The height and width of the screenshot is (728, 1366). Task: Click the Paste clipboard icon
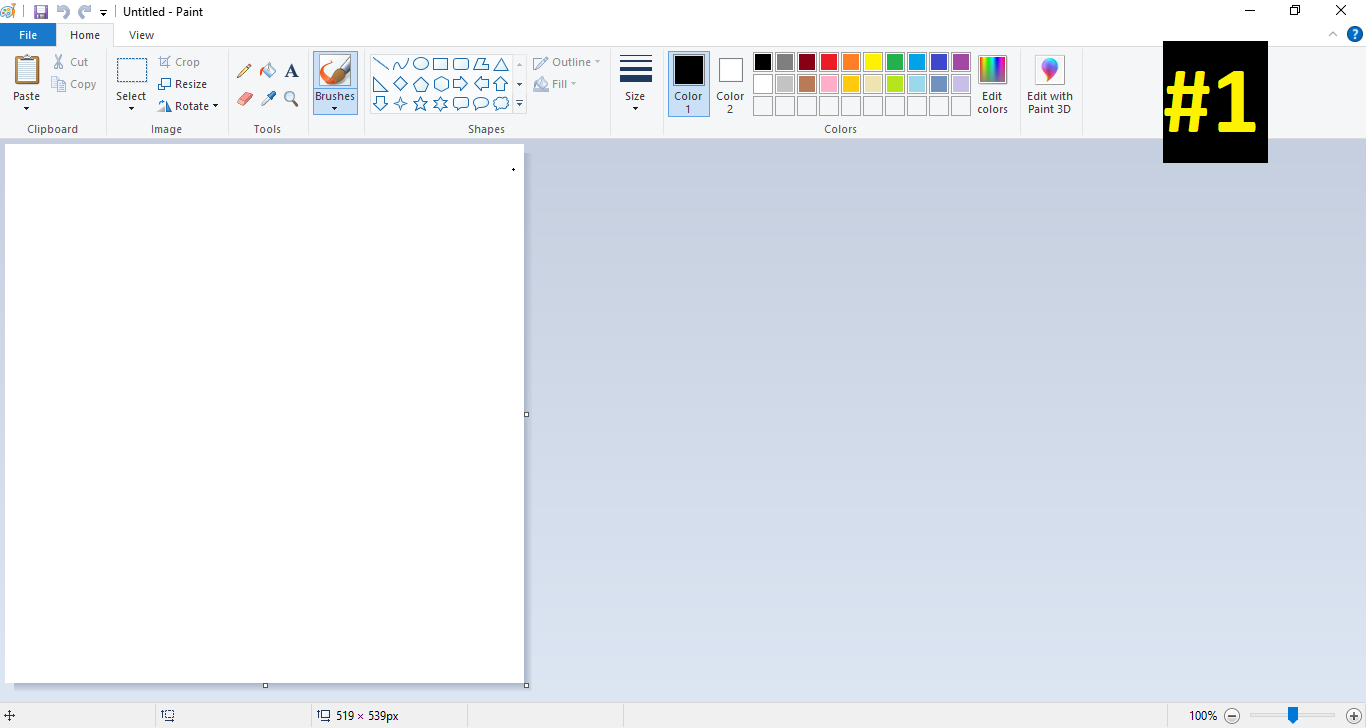(27, 70)
